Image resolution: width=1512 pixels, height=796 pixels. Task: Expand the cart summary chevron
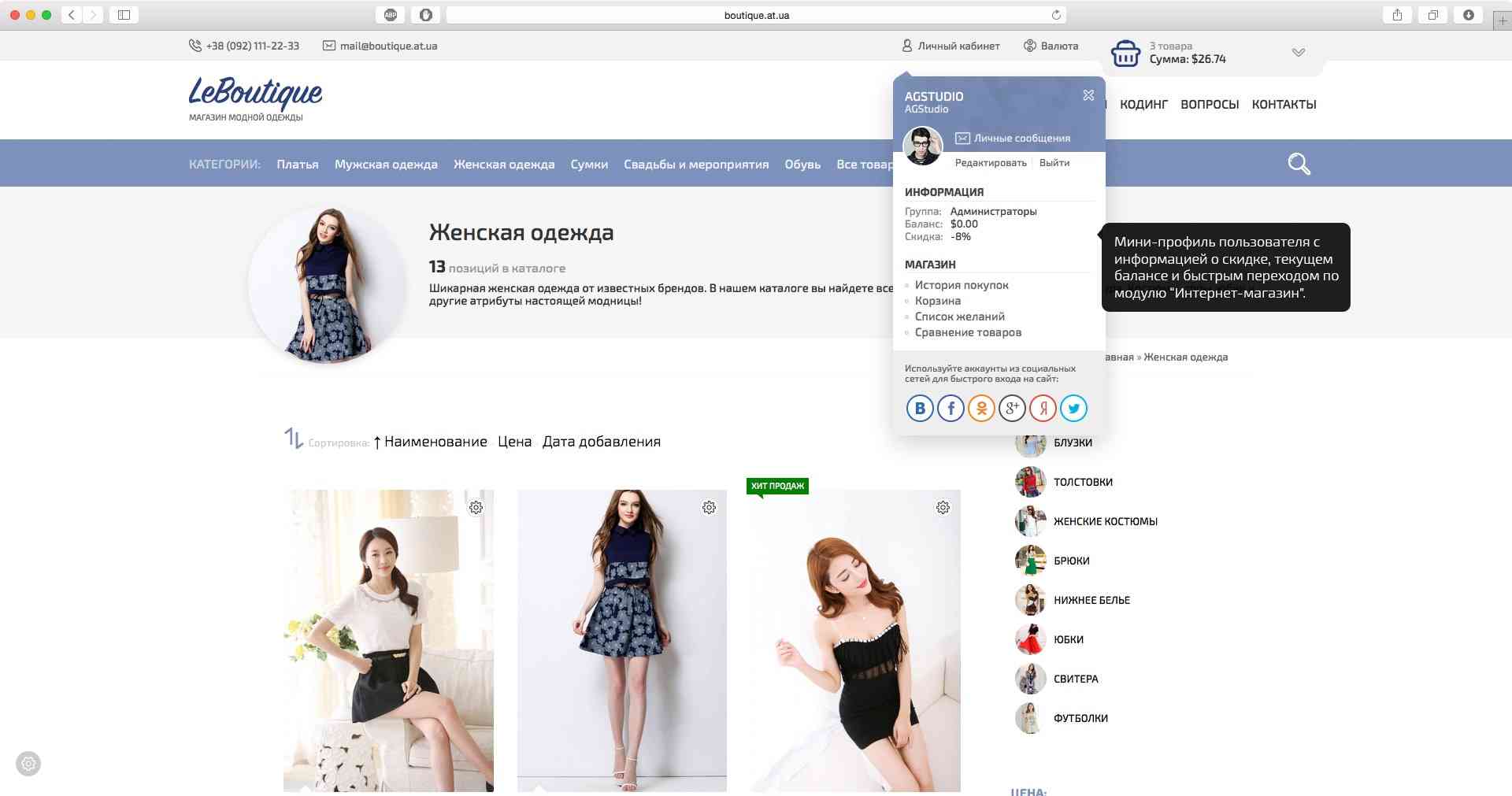click(1299, 53)
